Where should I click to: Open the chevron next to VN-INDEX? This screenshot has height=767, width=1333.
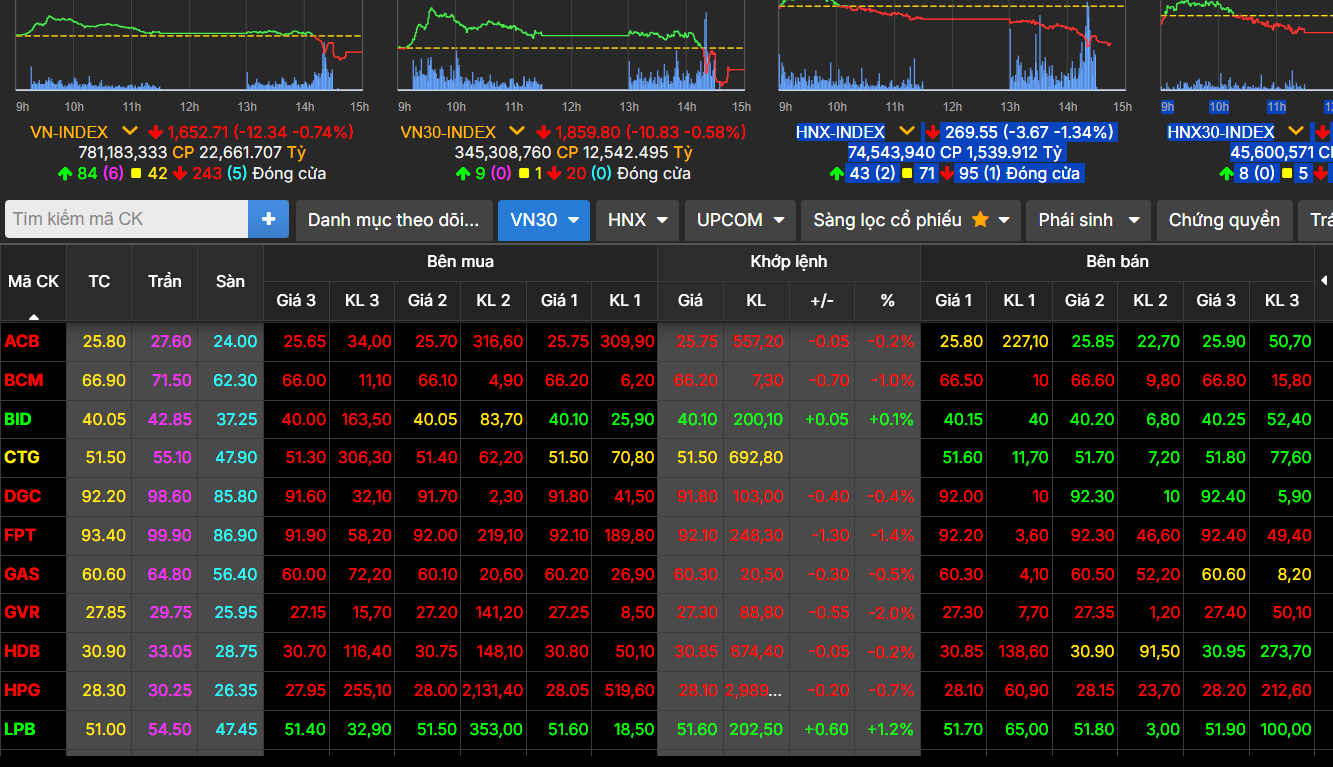tap(130, 131)
